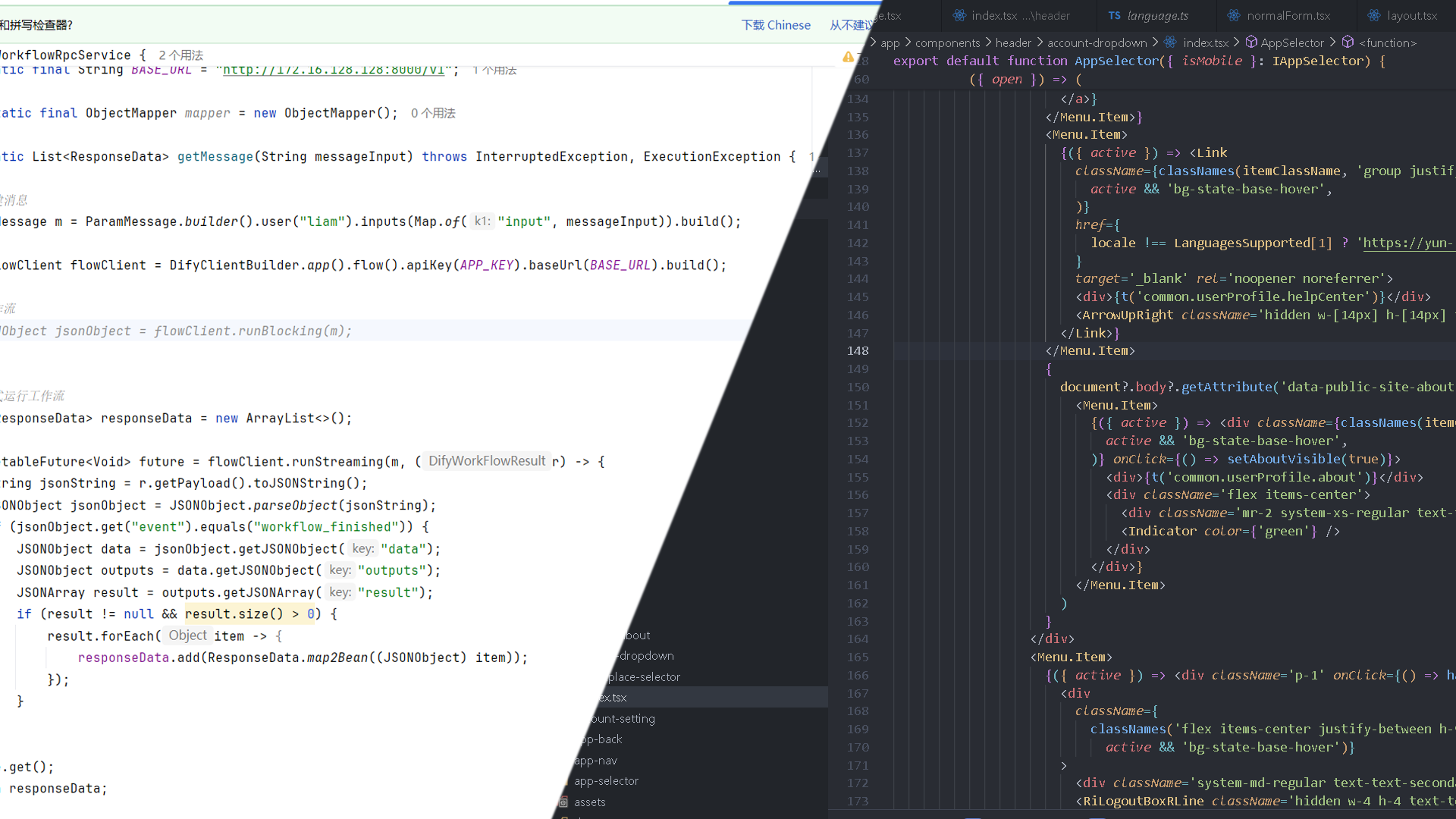This screenshot has width=1456, height=819.
Task: Click the React icon on the layout.tsx tab
Action: pos(1374,15)
